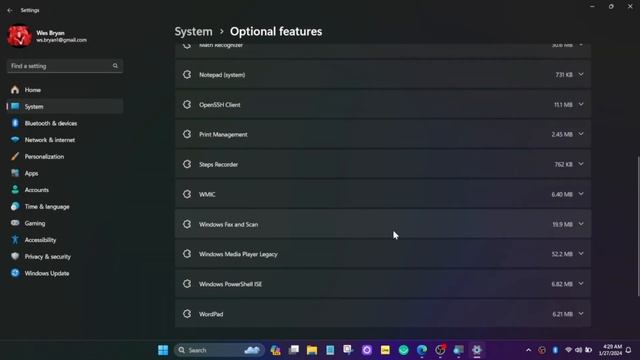Open Network & internet settings

[x=64, y=140]
